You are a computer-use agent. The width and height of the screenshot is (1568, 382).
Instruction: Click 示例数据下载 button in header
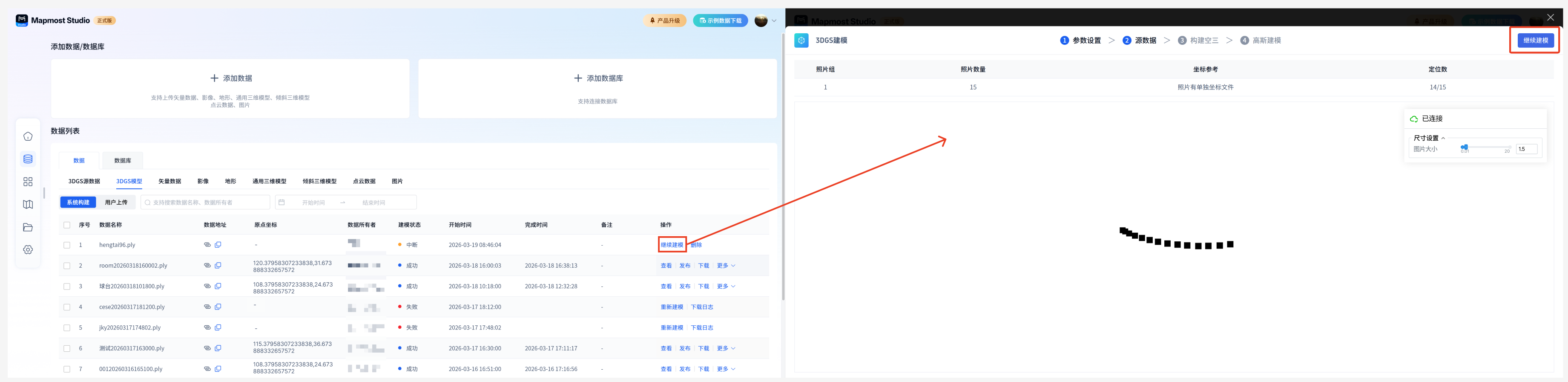click(720, 21)
